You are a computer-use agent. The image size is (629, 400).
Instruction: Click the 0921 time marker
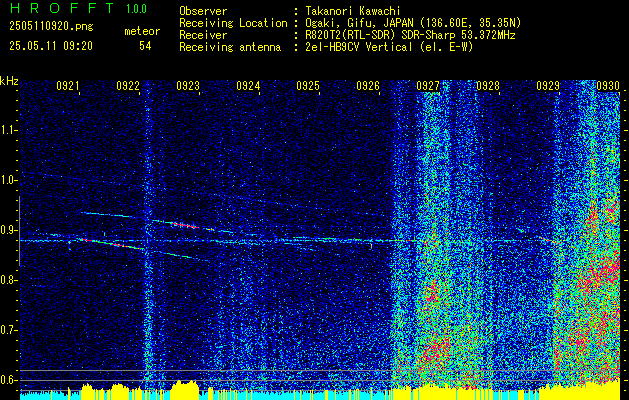tap(67, 86)
